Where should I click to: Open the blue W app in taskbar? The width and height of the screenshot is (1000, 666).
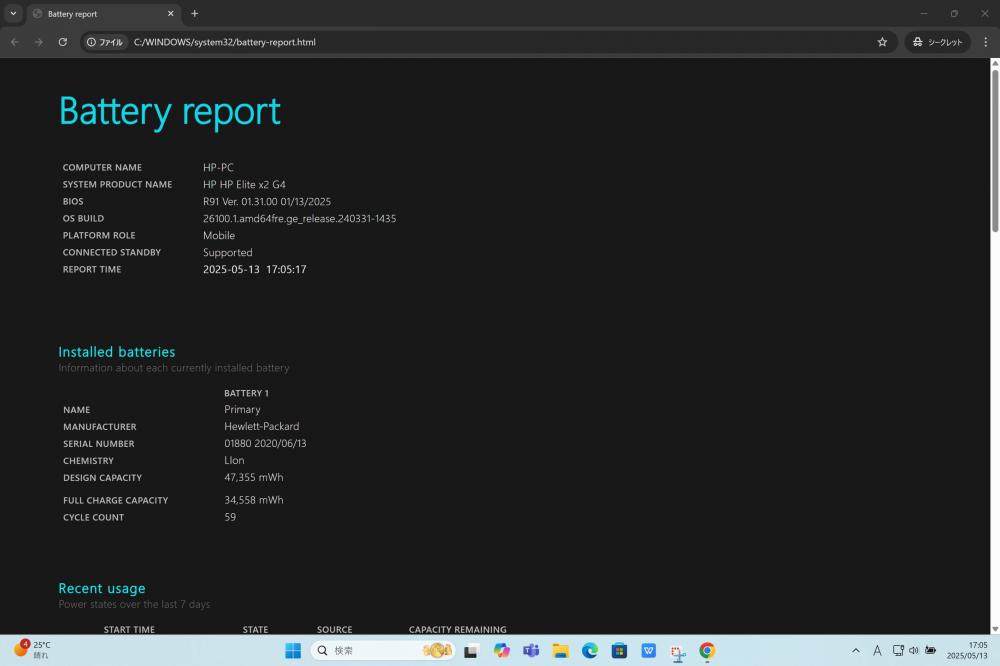[x=649, y=651]
